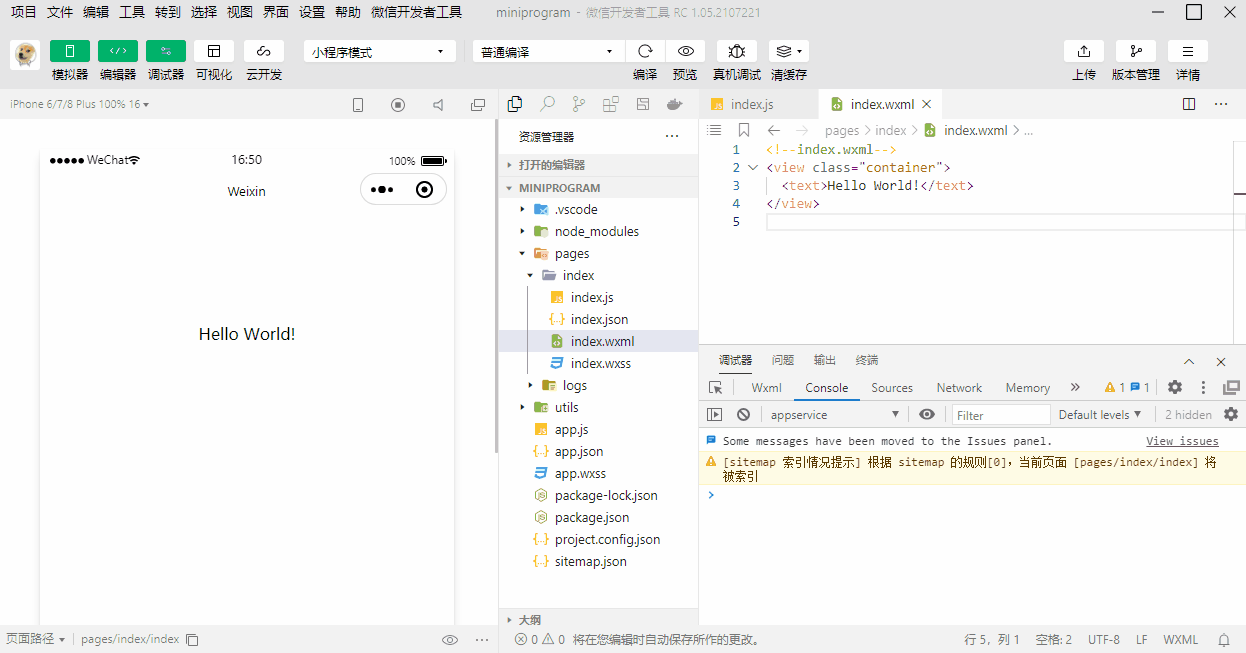This screenshot has height=653, width=1246.
Task: Click the 上传 upload icon
Action: point(1084,51)
